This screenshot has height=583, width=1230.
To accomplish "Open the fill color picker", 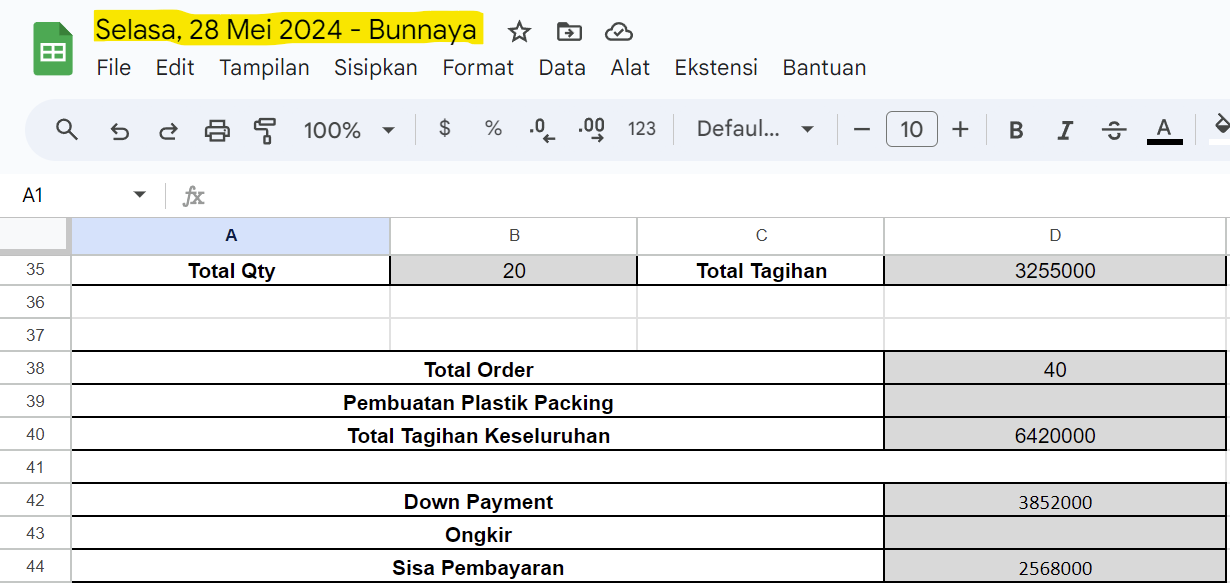I will coord(1220,128).
